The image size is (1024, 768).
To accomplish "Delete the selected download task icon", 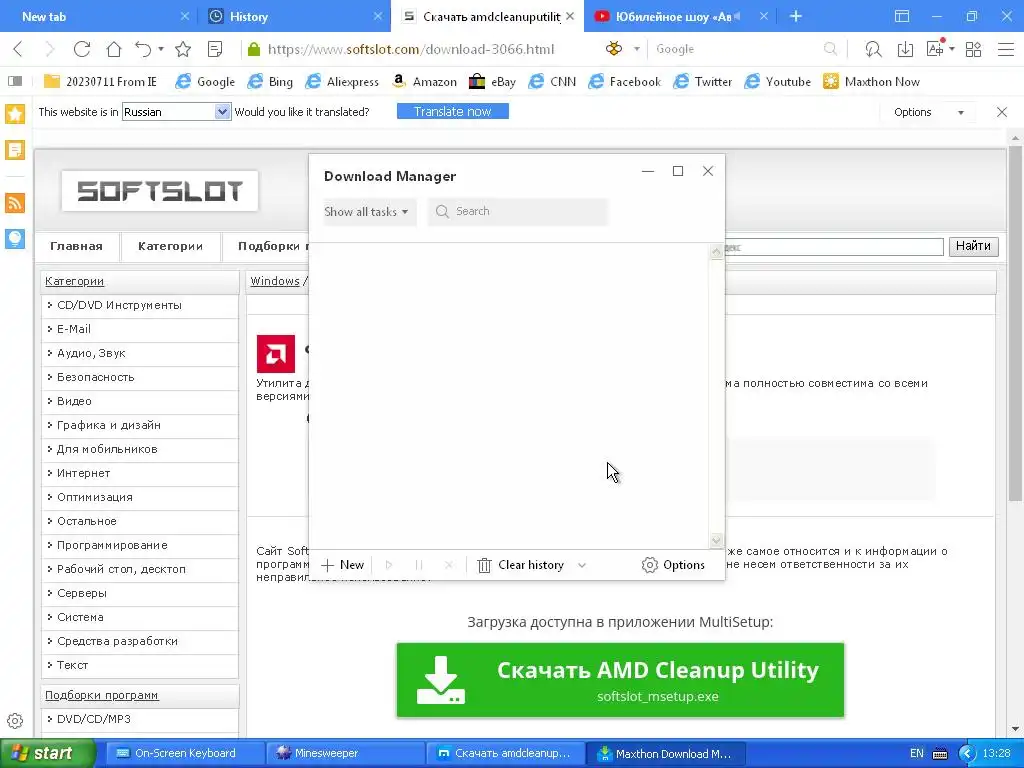I will point(449,565).
